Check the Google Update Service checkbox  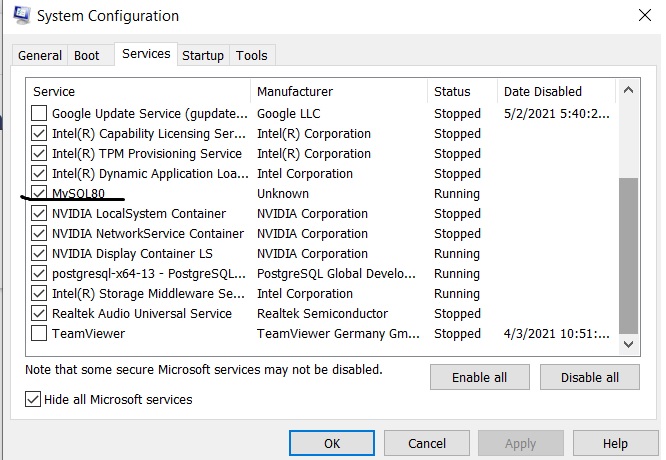[x=39, y=113]
